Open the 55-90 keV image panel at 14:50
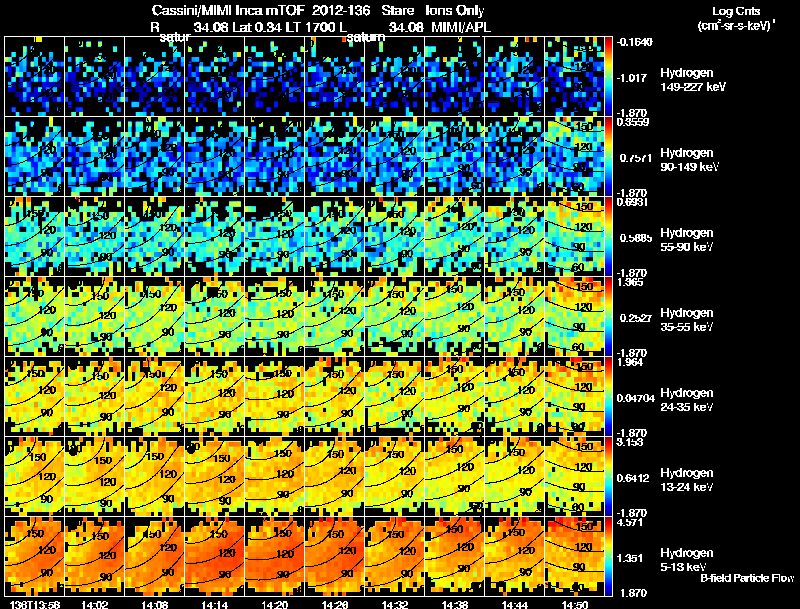This screenshot has width=800, height=609. [x=574, y=236]
